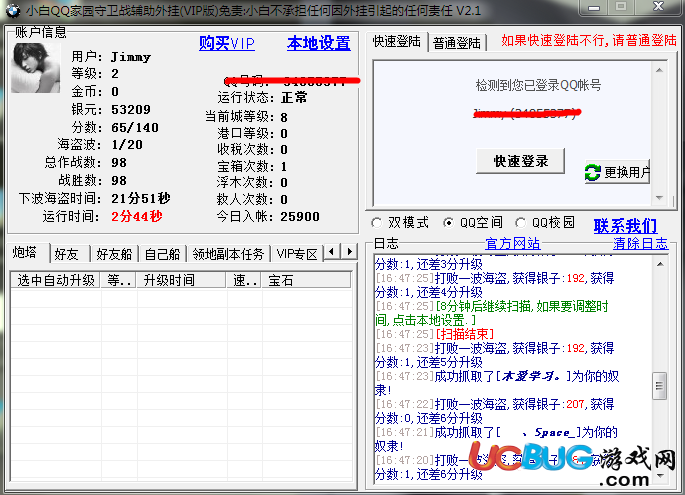Click the 运行状态 value 正常

294,97
